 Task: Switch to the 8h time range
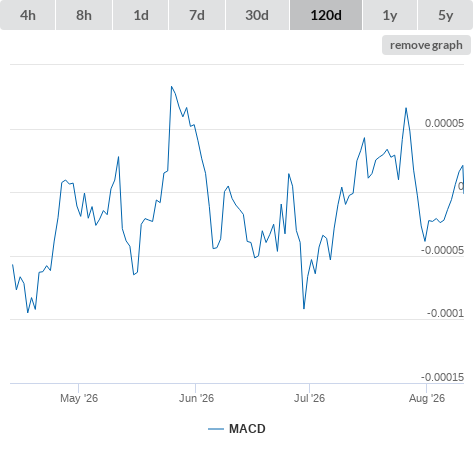tap(84, 15)
